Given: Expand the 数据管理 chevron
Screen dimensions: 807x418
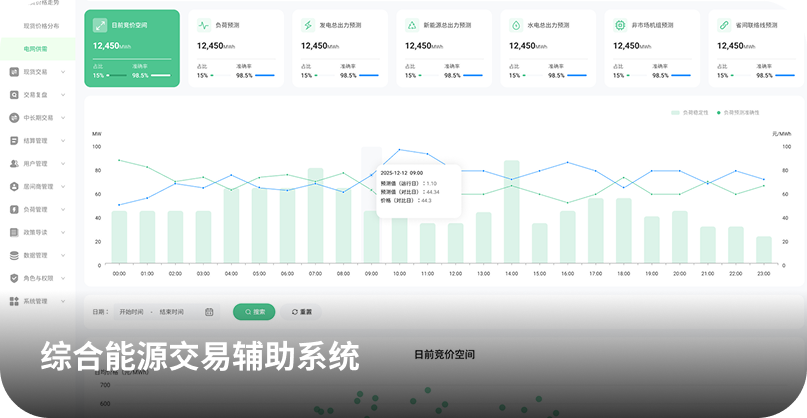Looking at the screenshot, I should tap(63, 255).
